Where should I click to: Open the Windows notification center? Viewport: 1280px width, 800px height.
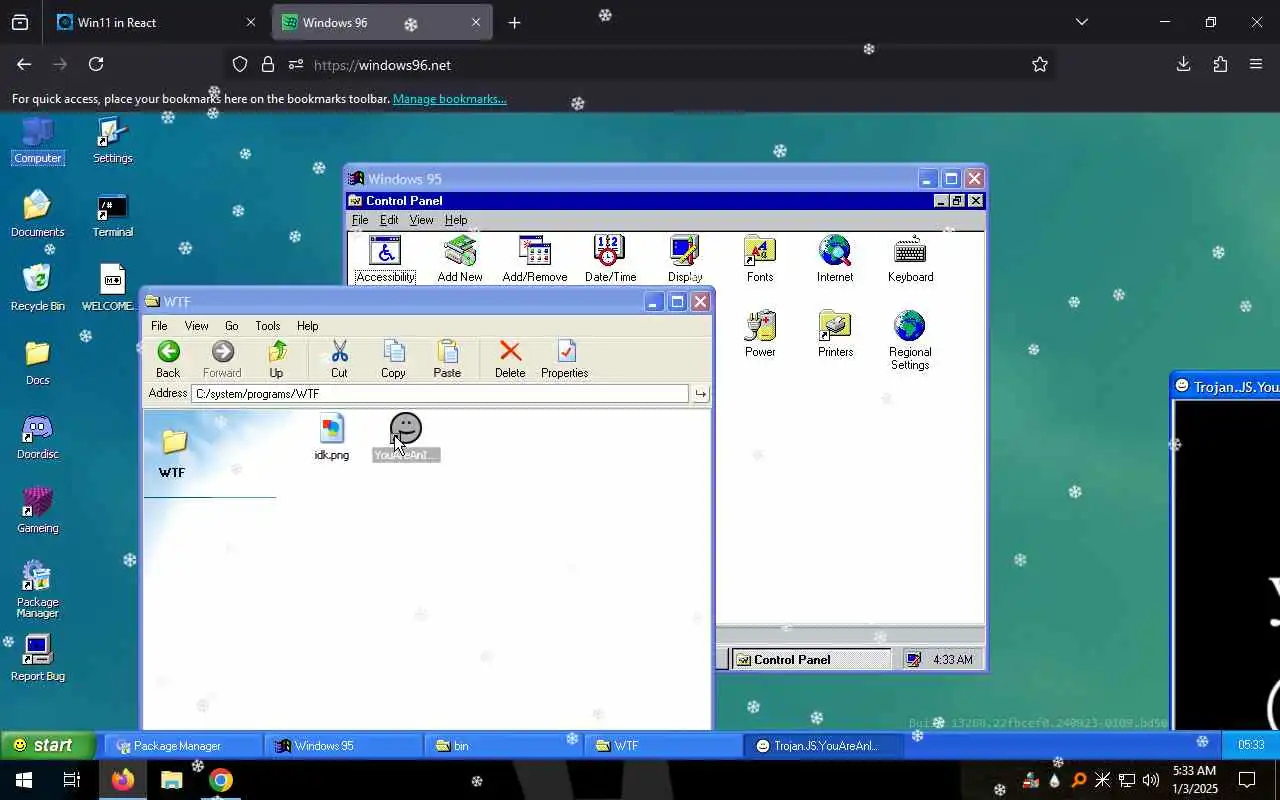tap(1247, 780)
